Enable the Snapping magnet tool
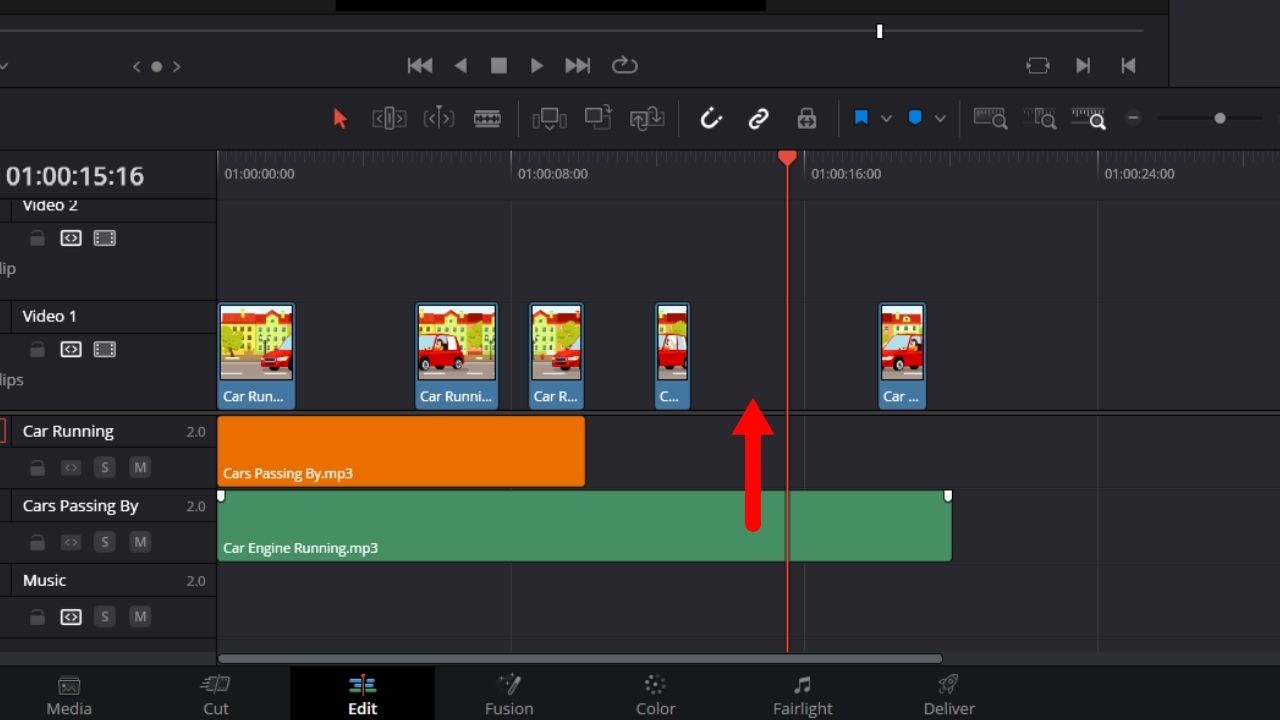 coord(711,118)
